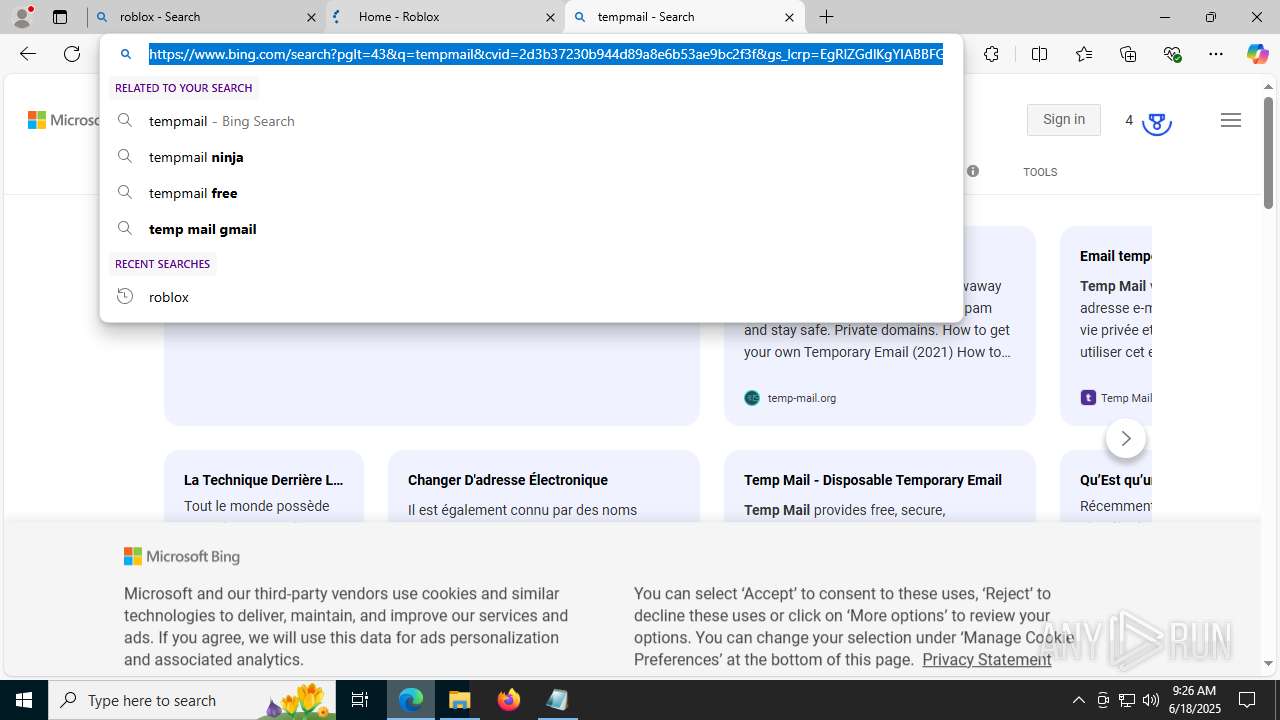Launch Copilot icon in toolbar
Screen dimensions: 1280x720
pos(1257,54)
